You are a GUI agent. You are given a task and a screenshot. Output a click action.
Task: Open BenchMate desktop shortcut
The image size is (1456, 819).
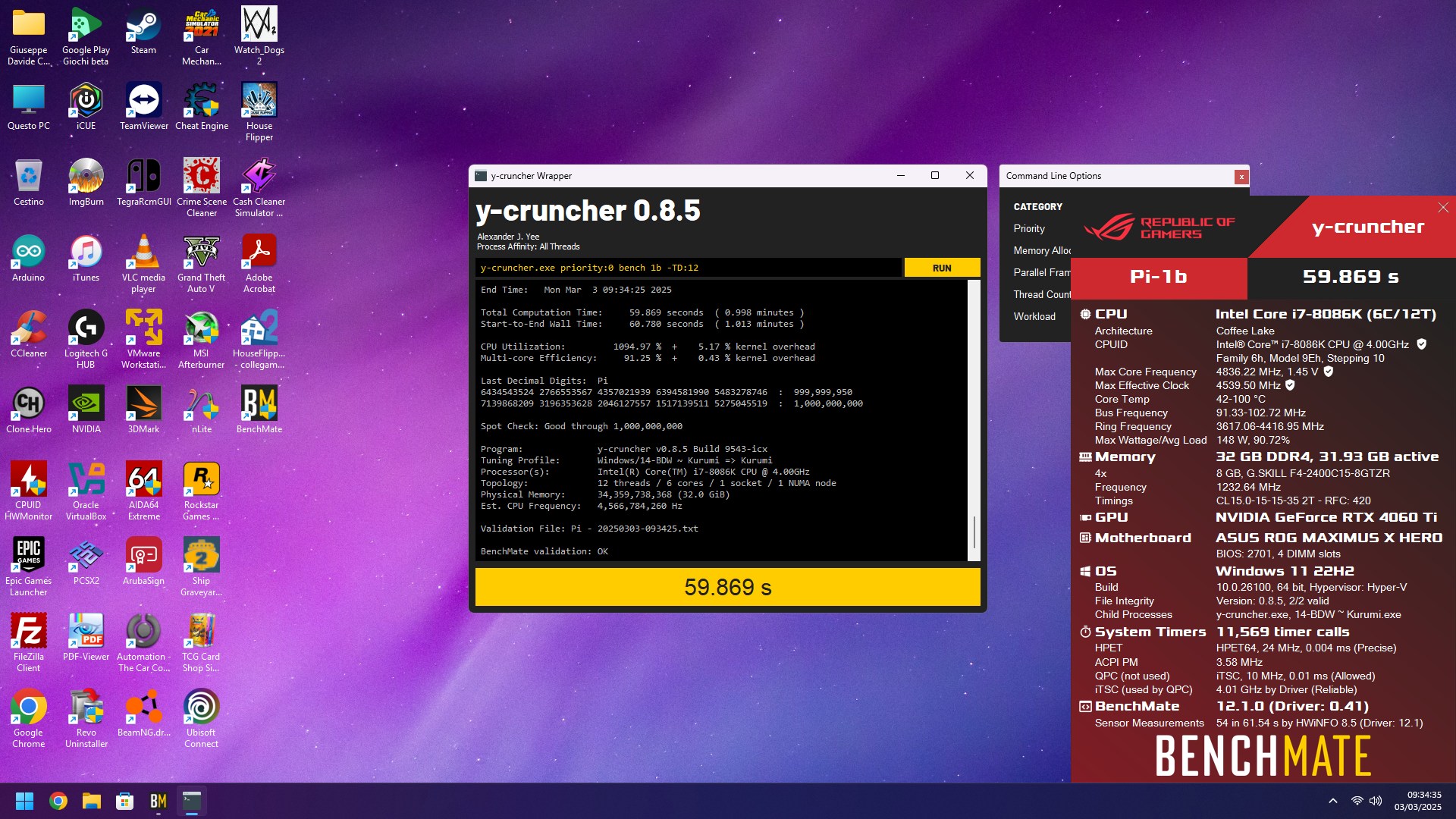pos(259,410)
